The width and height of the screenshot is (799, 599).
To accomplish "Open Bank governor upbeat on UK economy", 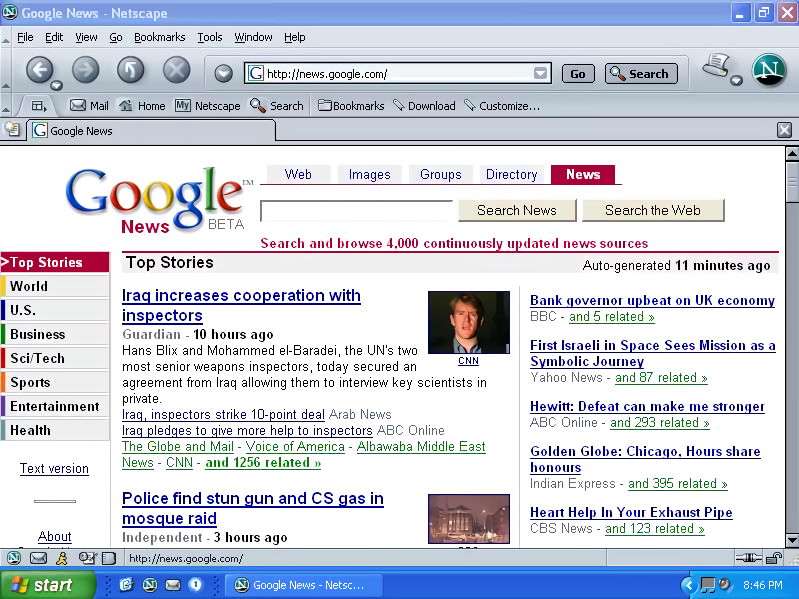I will point(652,301).
